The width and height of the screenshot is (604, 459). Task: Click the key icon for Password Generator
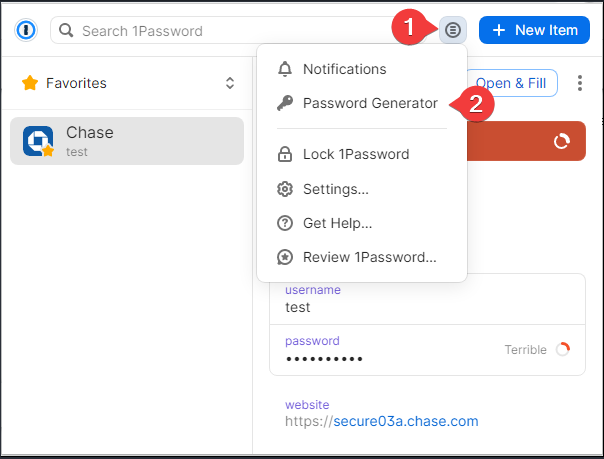coord(284,103)
